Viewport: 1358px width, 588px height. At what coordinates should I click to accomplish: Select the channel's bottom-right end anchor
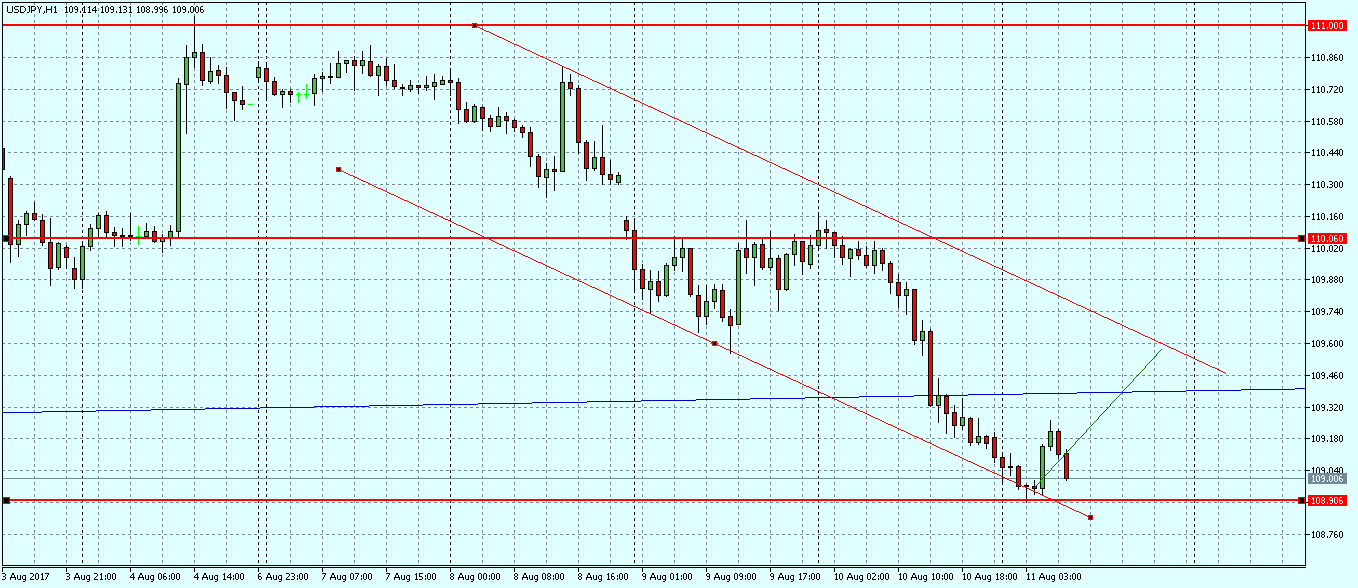(x=1090, y=517)
